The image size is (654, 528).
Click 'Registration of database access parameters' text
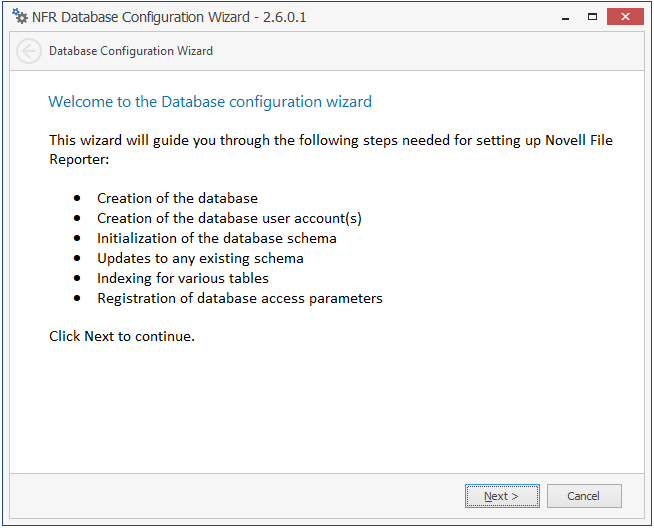pyautogui.click(x=240, y=298)
